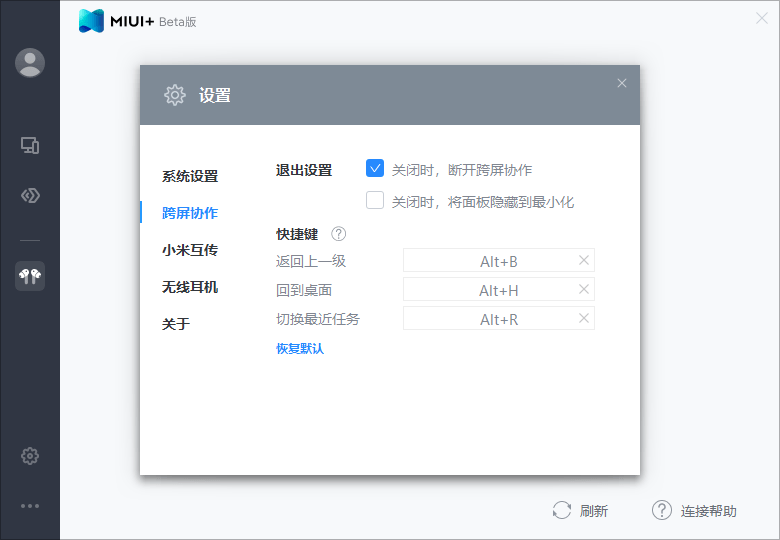Click the Mi Share transfer sidebar icon
The height and width of the screenshot is (540, 780).
coord(30,195)
